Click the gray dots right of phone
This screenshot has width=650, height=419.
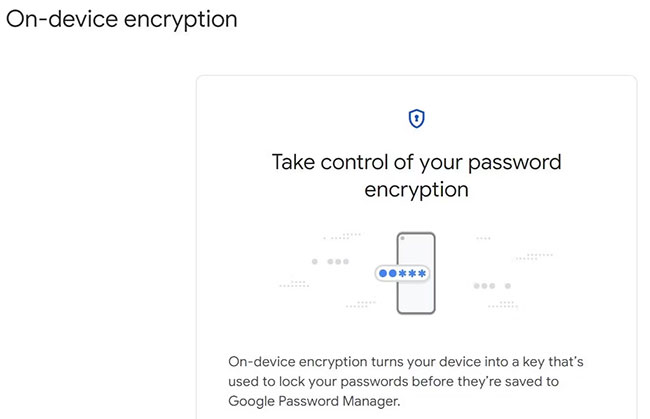pos(485,286)
